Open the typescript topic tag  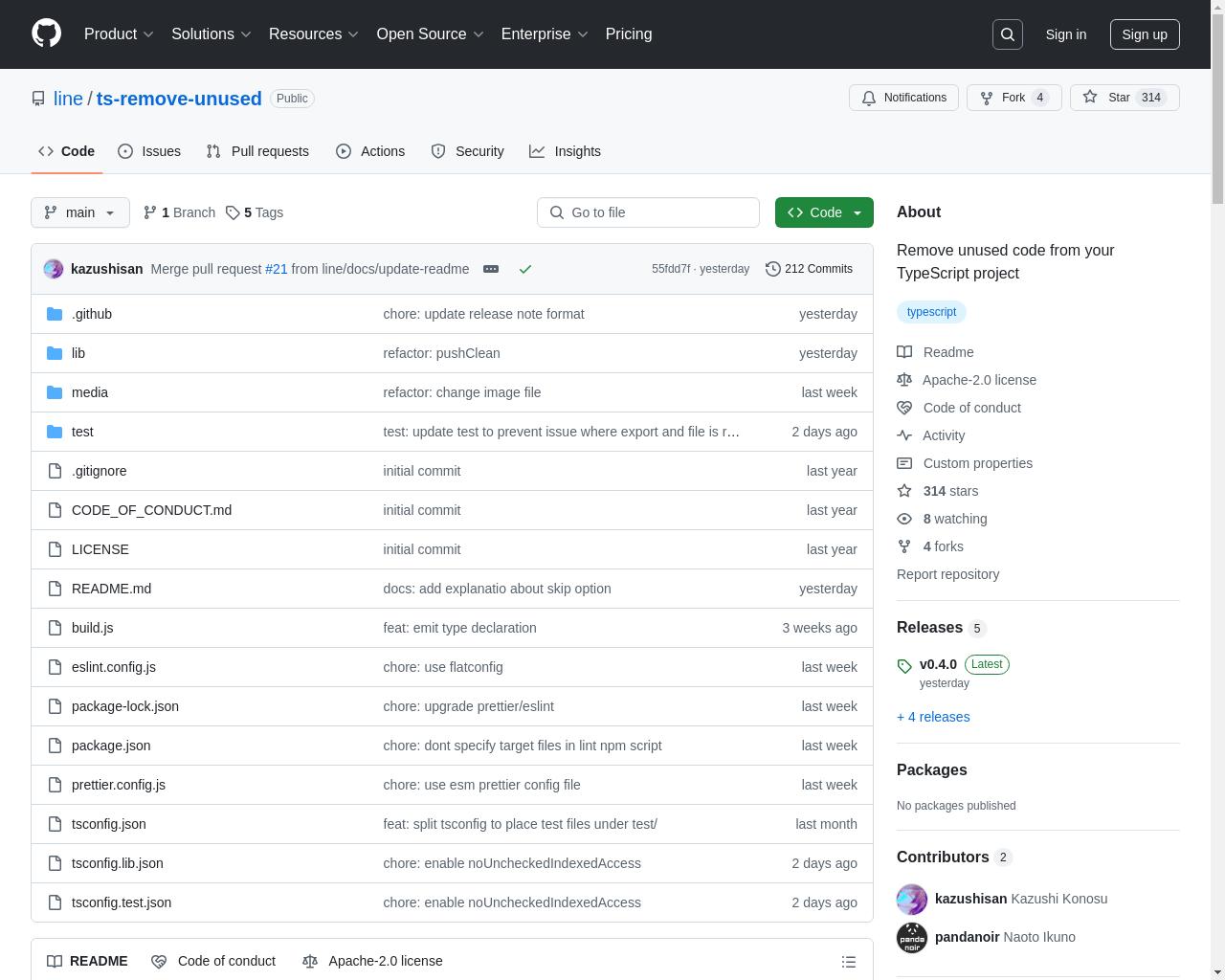point(931,312)
